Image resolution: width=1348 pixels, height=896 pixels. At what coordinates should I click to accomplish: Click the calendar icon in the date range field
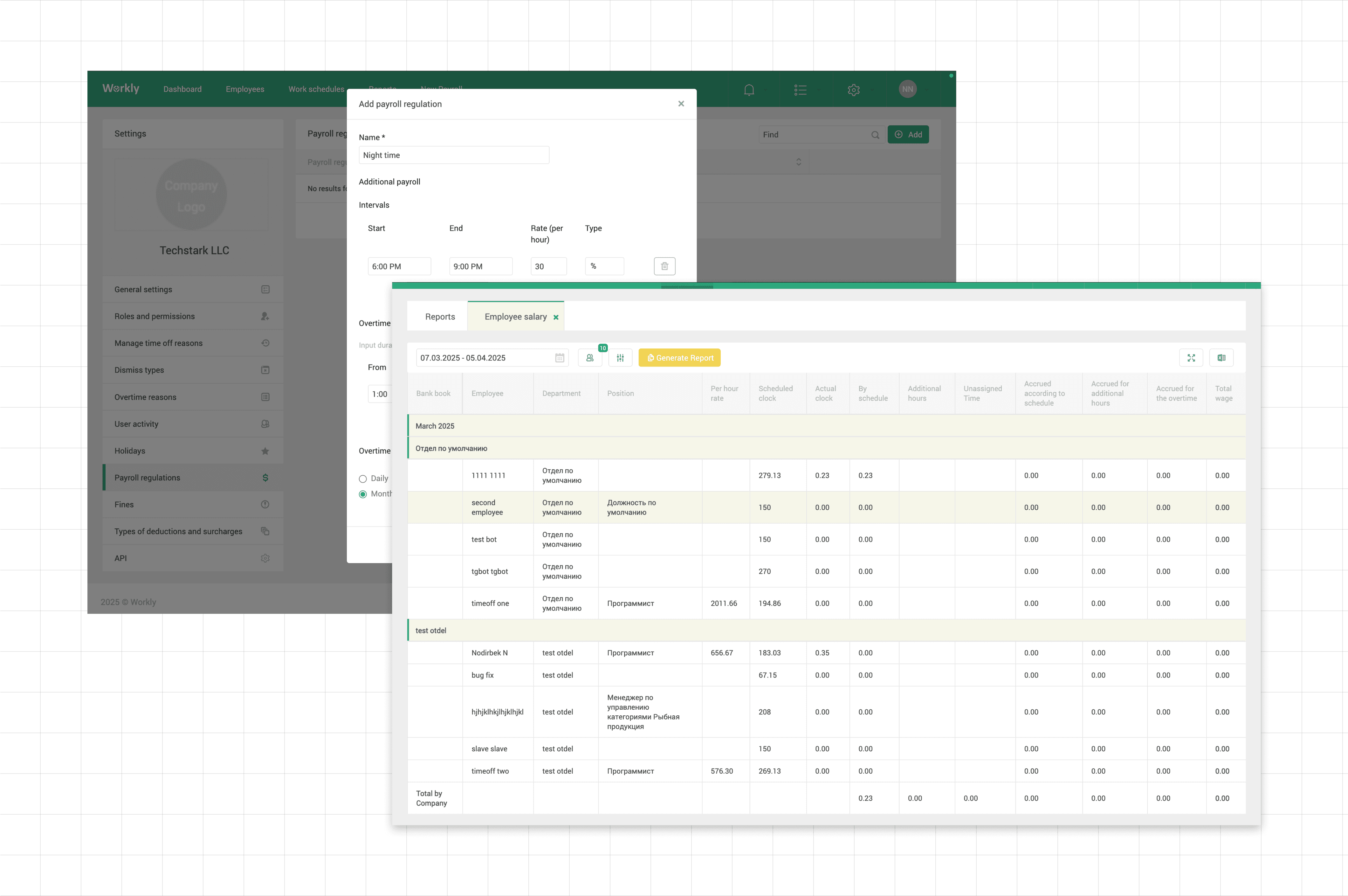pos(560,358)
